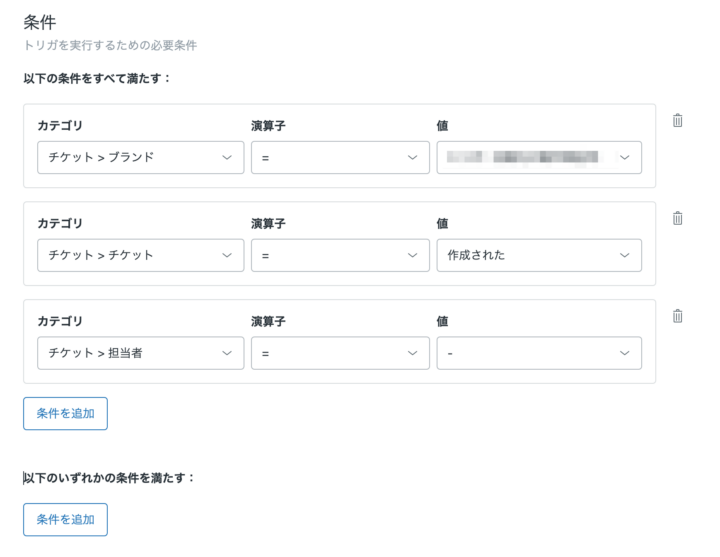Viewport: 720px width, 557px height.
Task: Open the blurred brand value dropdown
Action: point(539,157)
